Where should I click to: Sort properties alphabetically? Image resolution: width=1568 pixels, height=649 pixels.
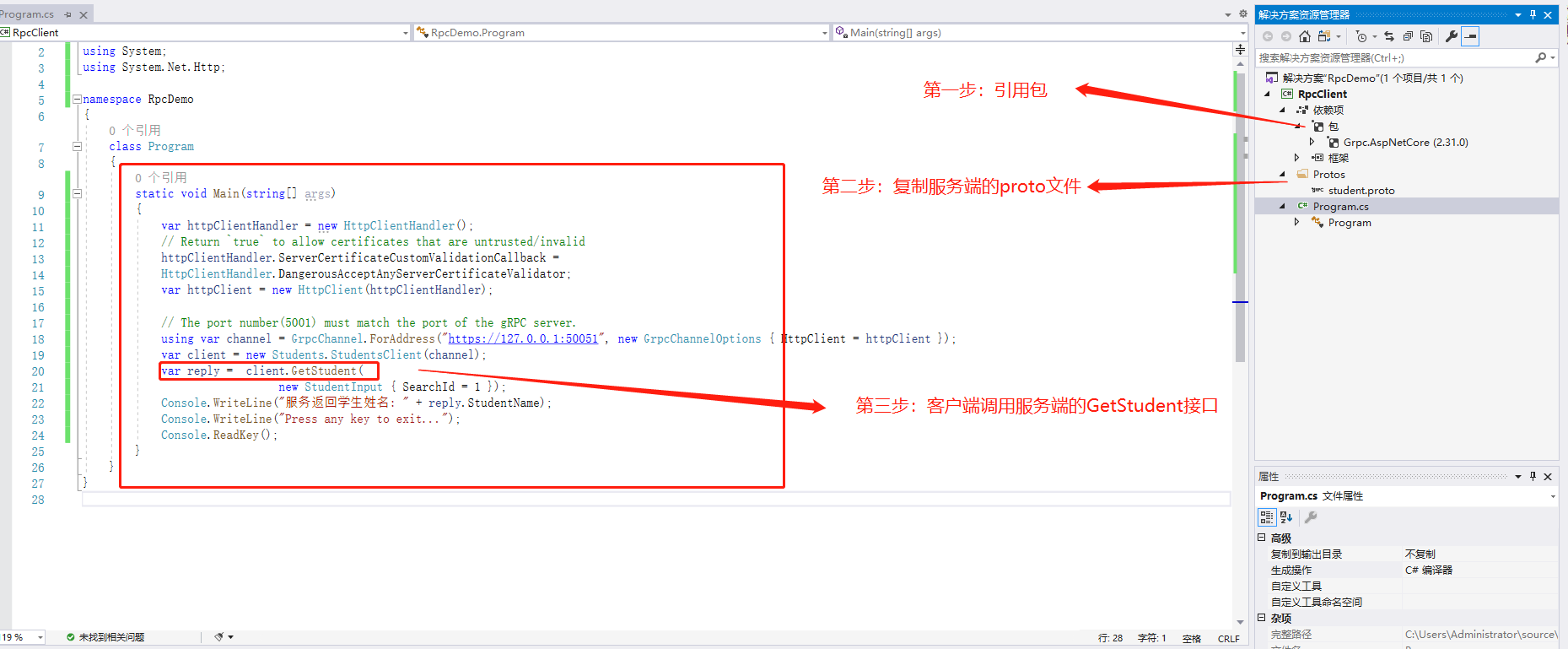pyautogui.click(x=1285, y=517)
